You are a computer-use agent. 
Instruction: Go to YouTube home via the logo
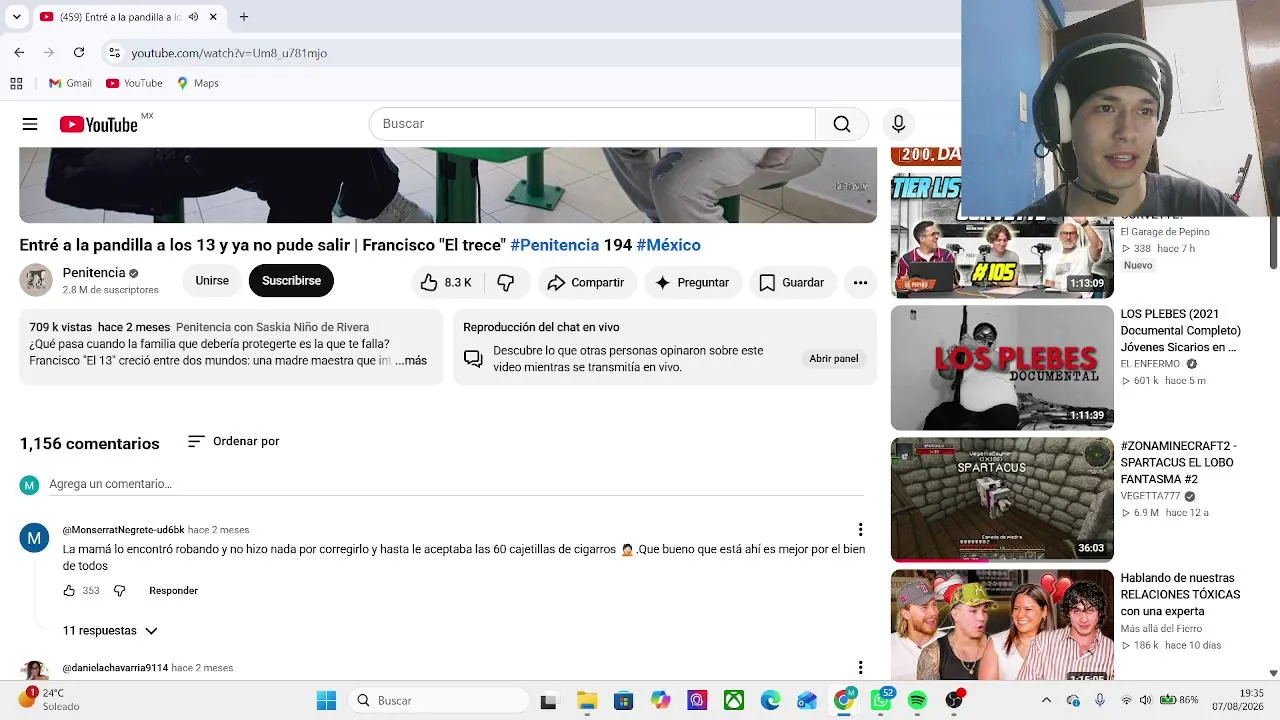click(x=98, y=124)
